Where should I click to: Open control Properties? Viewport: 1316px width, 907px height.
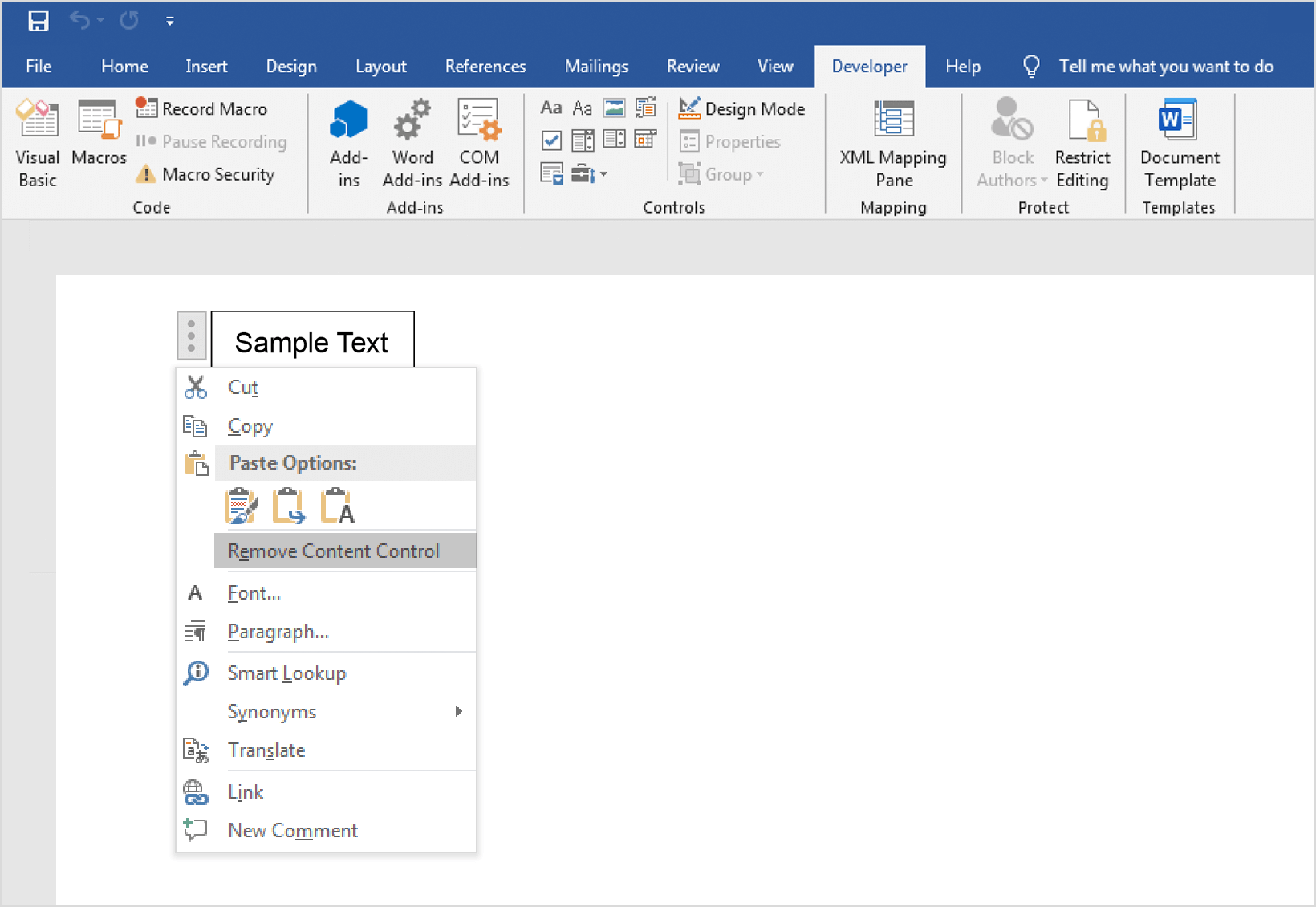point(729,141)
